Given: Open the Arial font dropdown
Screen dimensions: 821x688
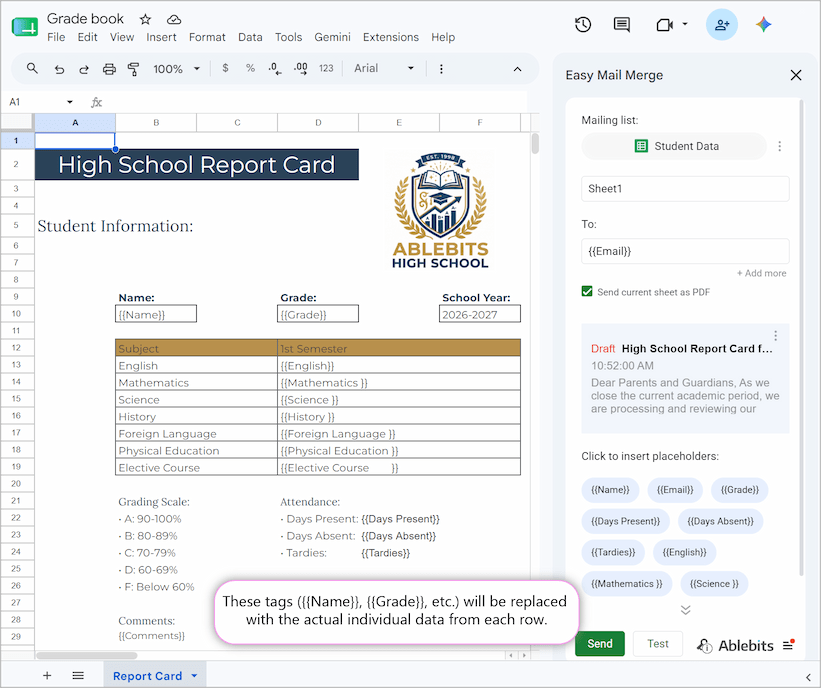Looking at the screenshot, I should coord(384,68).
